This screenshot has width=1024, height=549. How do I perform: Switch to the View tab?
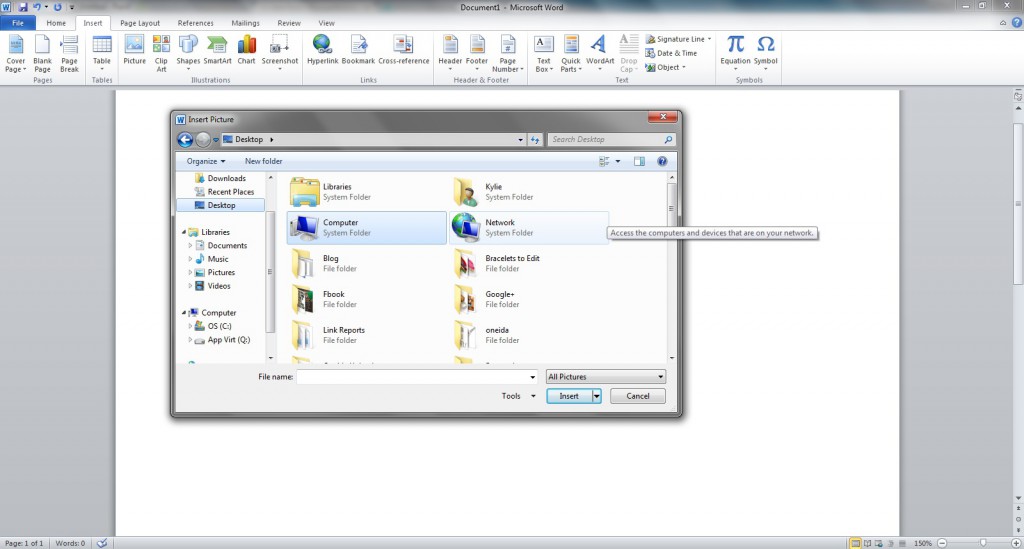coord(327,23)
